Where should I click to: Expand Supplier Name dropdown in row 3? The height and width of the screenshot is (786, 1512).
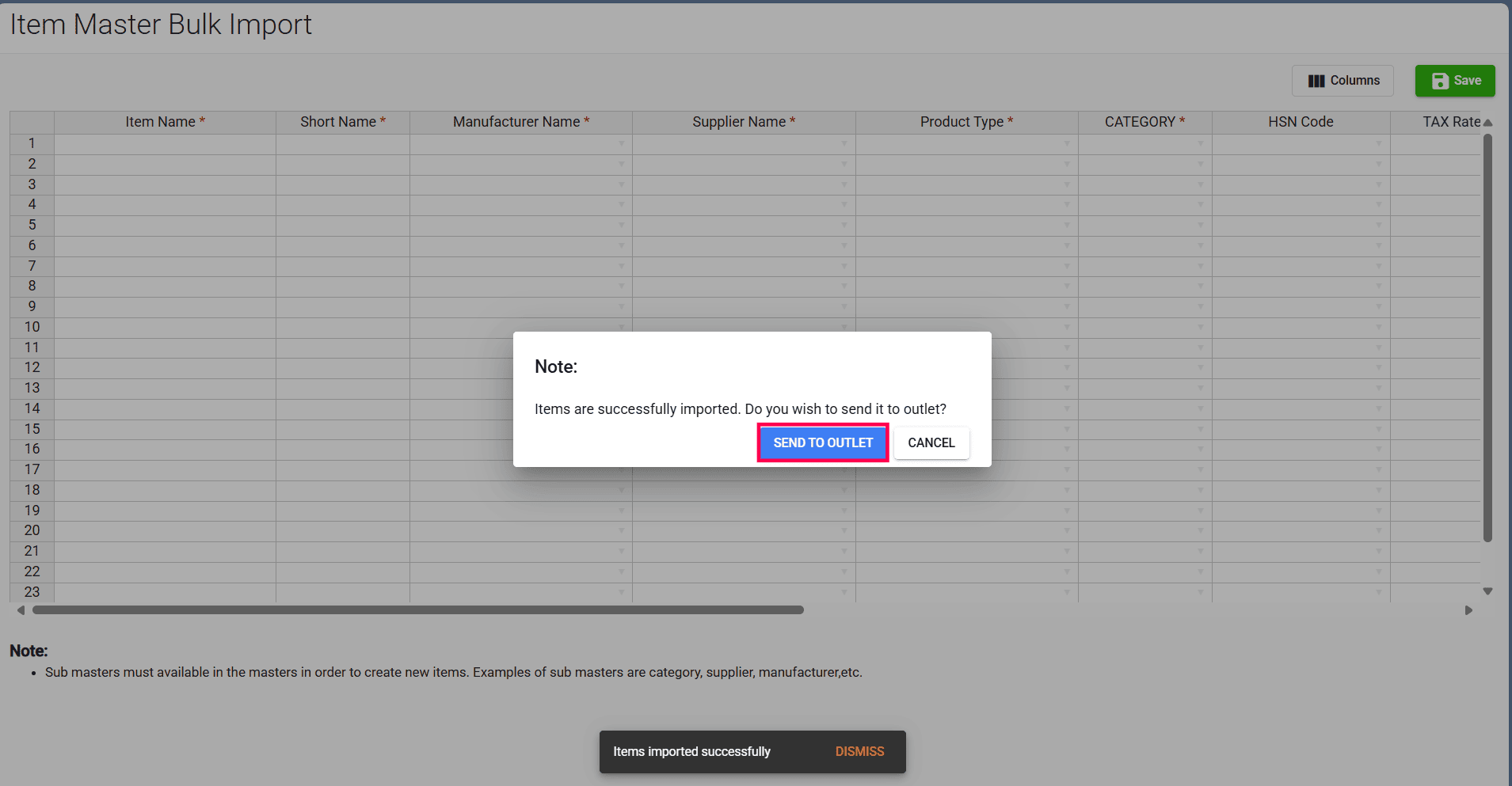click(x=844, y=184)
